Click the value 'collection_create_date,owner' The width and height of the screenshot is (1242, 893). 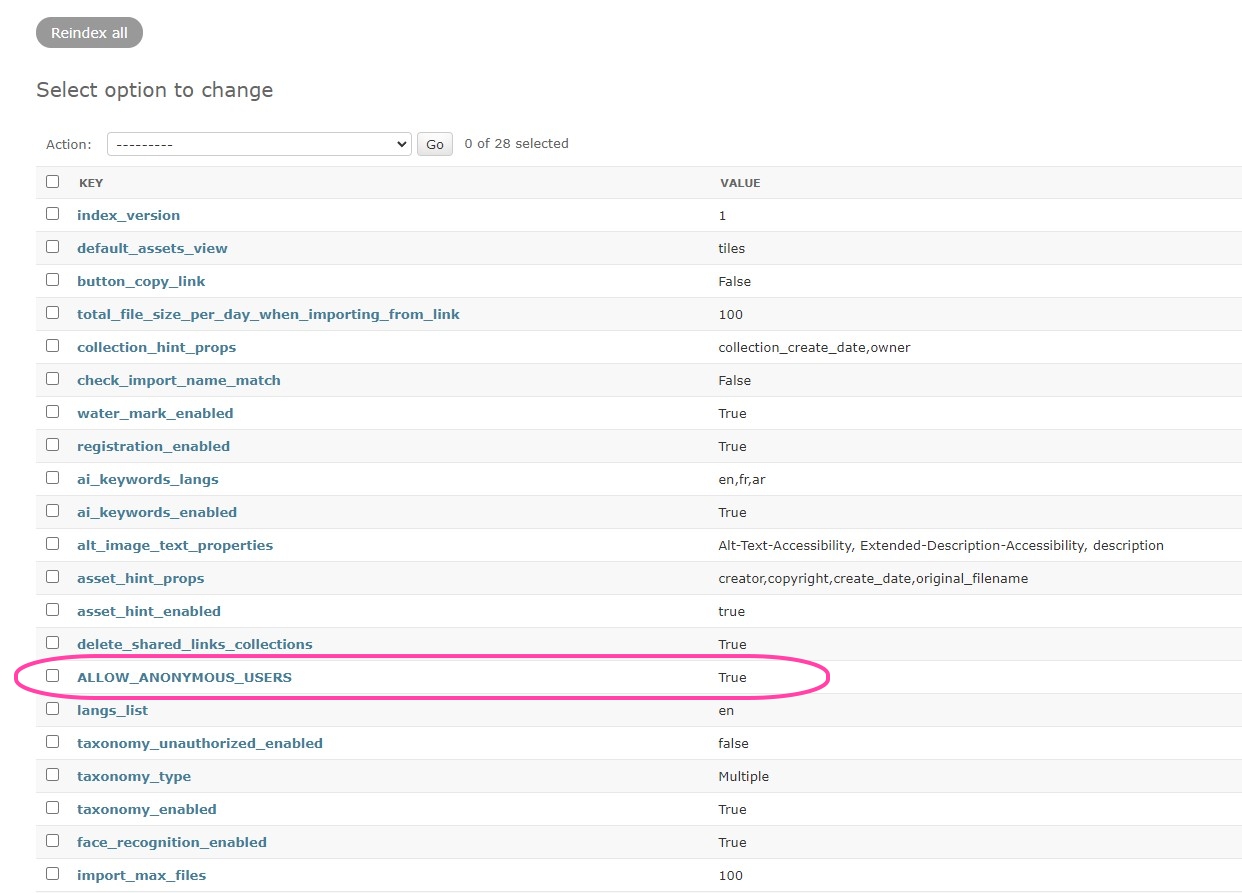pos(814,347)
